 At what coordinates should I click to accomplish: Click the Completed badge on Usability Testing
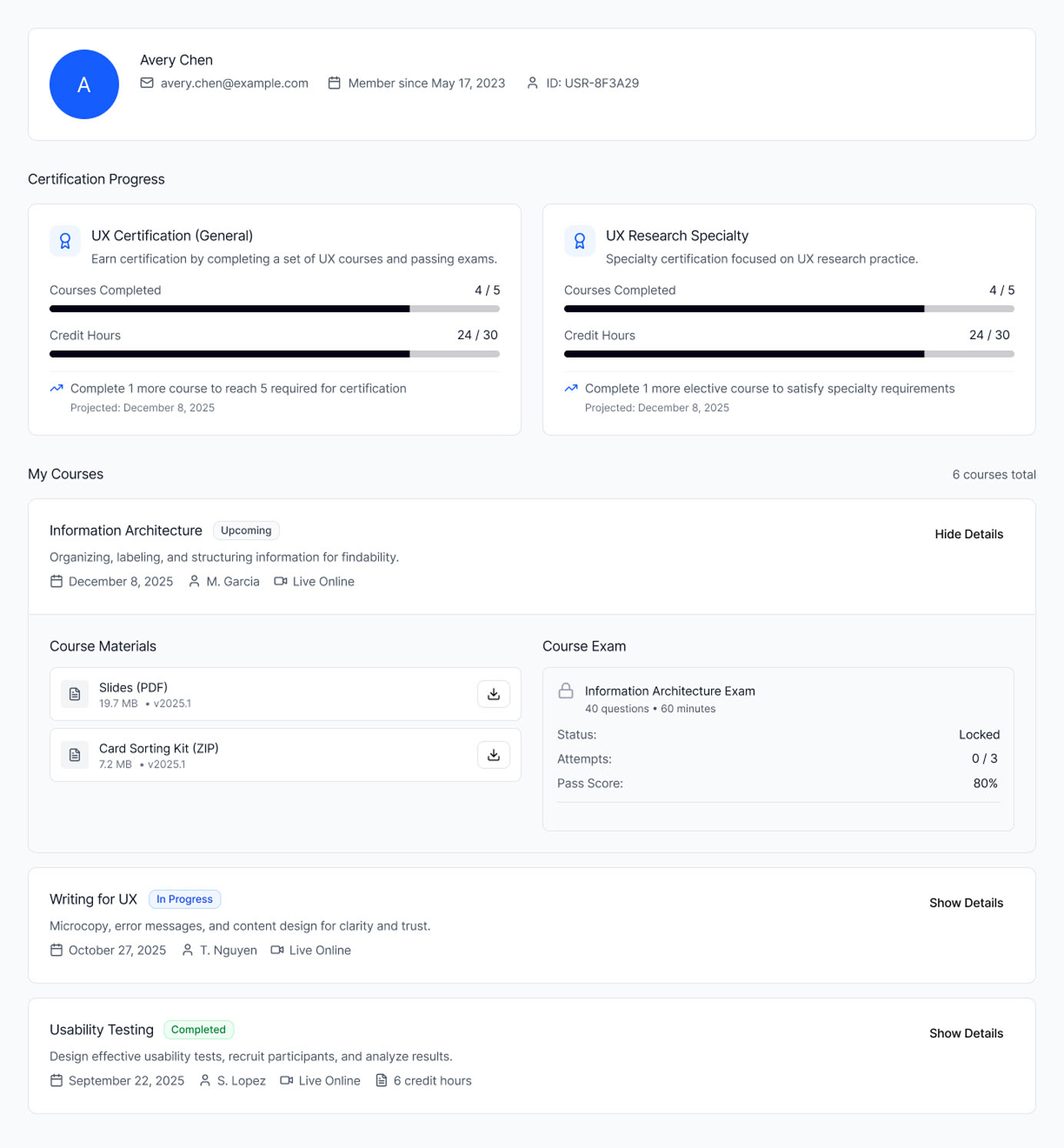(x=198, y=1030)
